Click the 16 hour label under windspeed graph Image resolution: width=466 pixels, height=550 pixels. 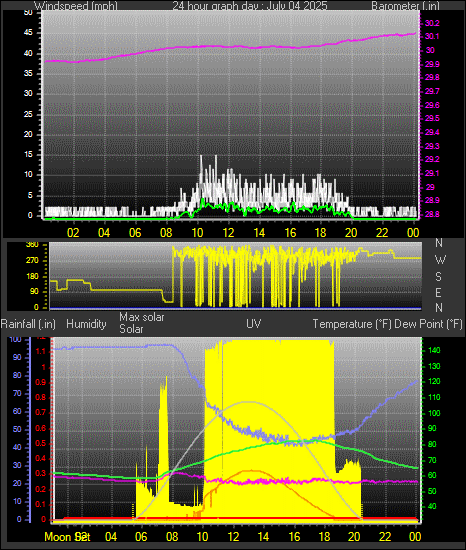290,233
